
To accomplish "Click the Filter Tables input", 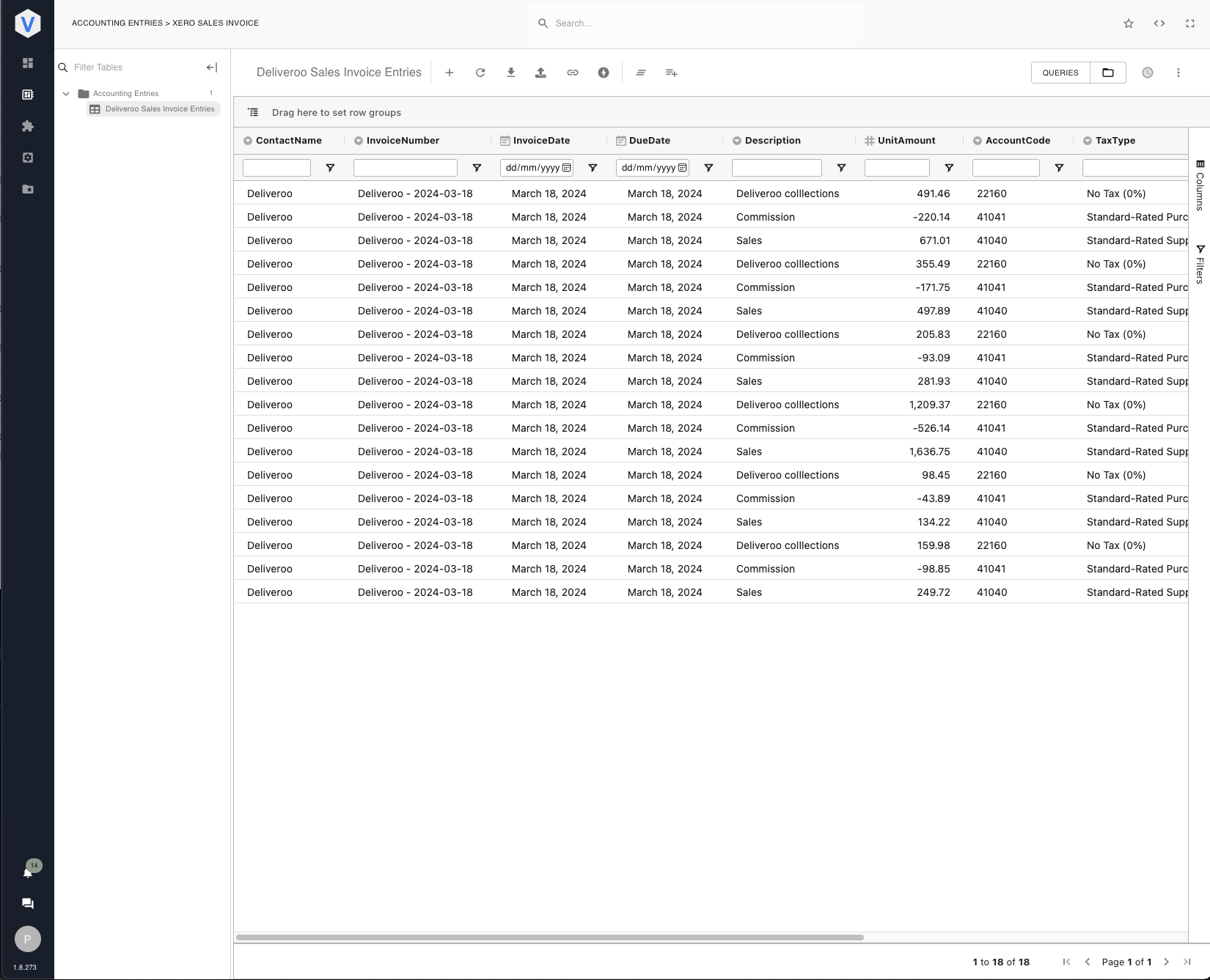I will coord(136,67).
